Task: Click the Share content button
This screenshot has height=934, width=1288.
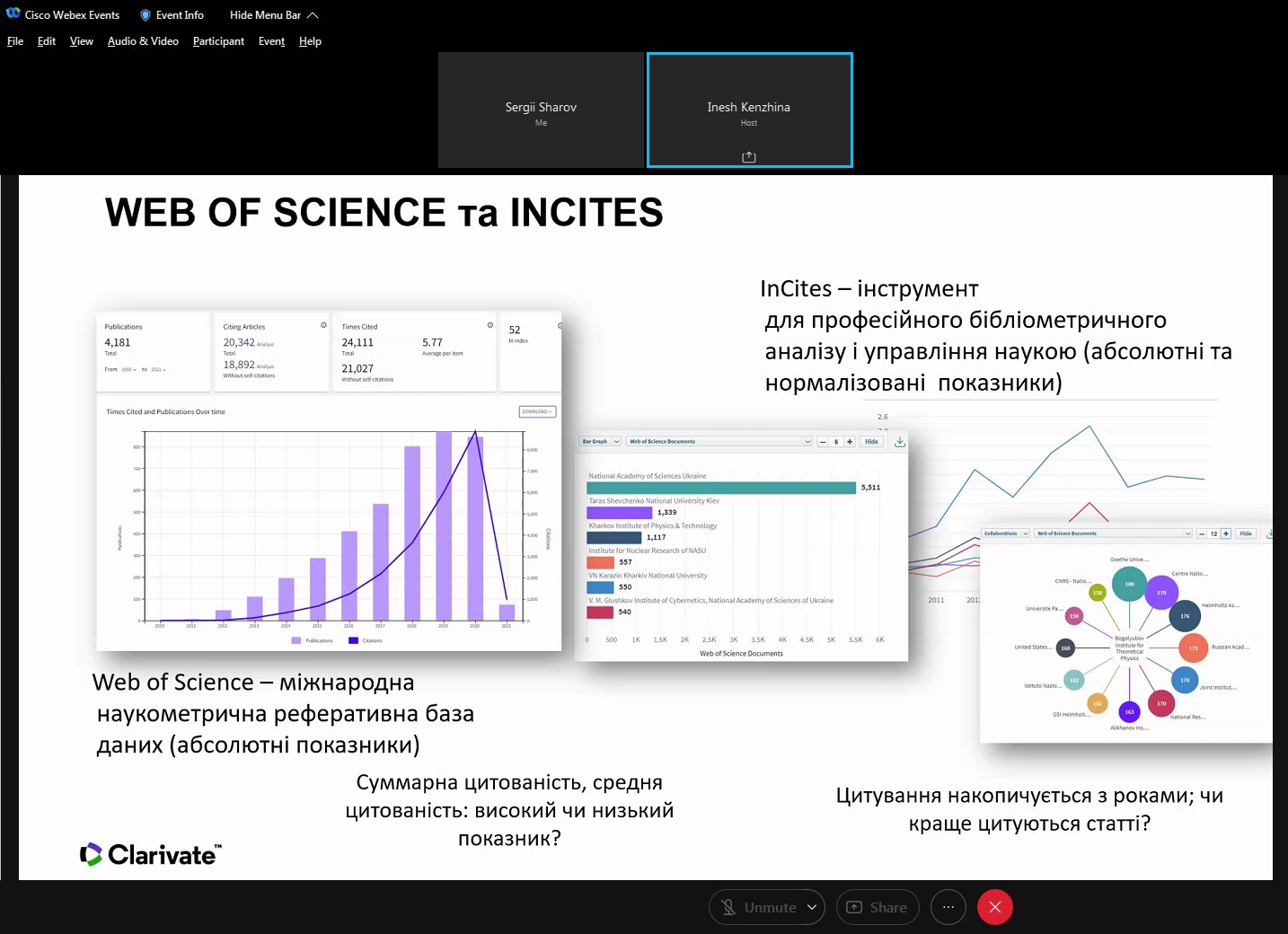Action: [x=878, y=907]
